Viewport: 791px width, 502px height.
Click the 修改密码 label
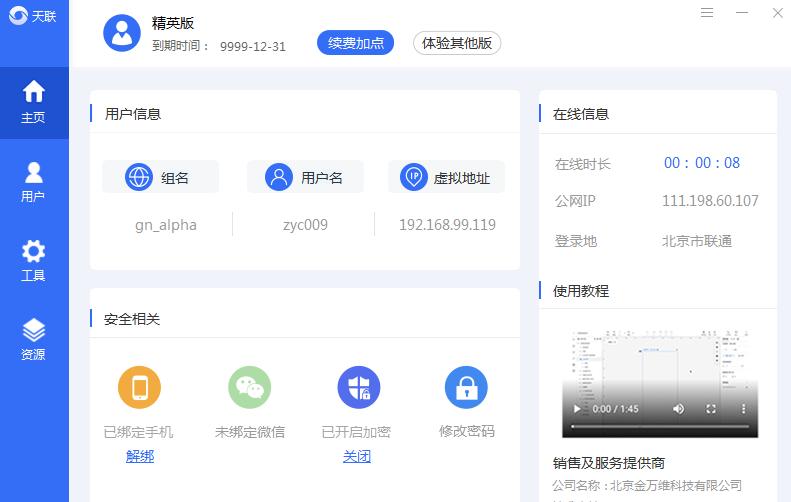pos(467,431)
